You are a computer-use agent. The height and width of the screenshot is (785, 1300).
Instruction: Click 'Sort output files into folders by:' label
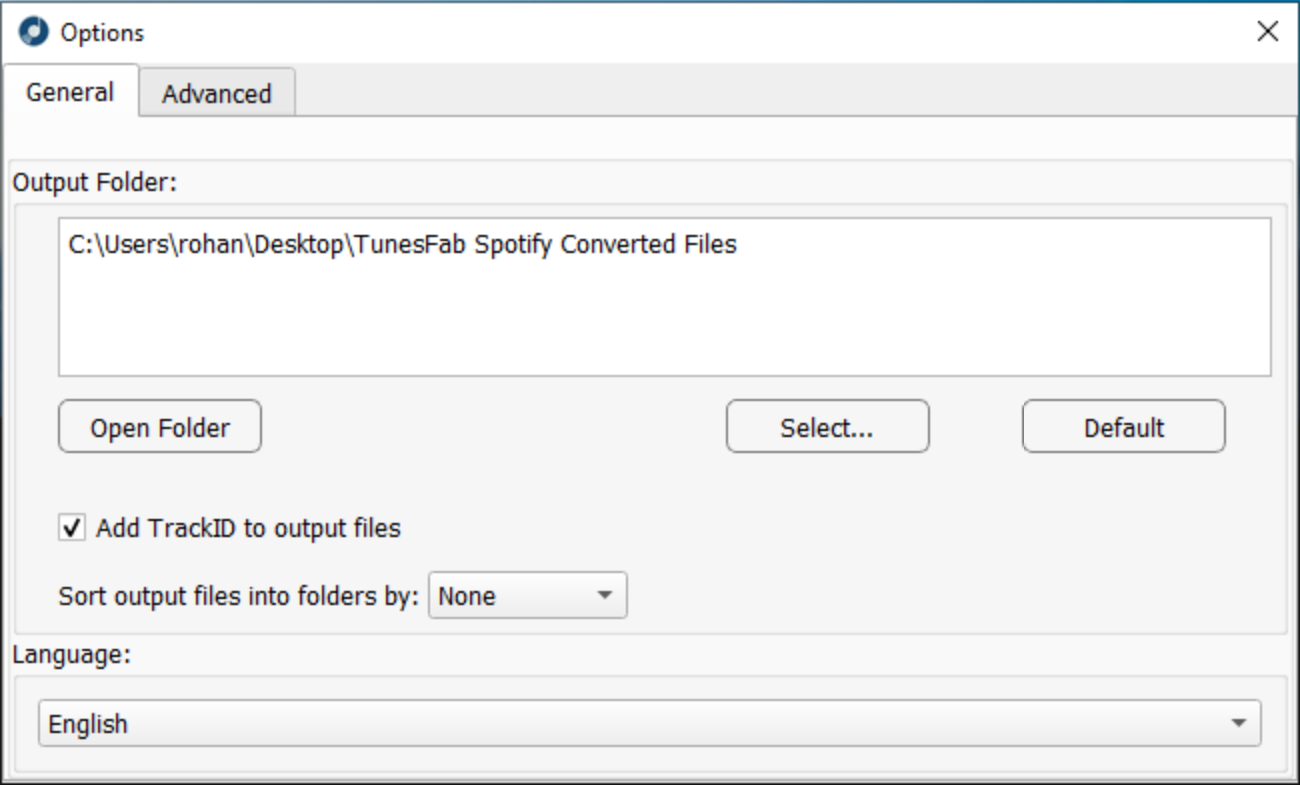click(x=238, y=596)
